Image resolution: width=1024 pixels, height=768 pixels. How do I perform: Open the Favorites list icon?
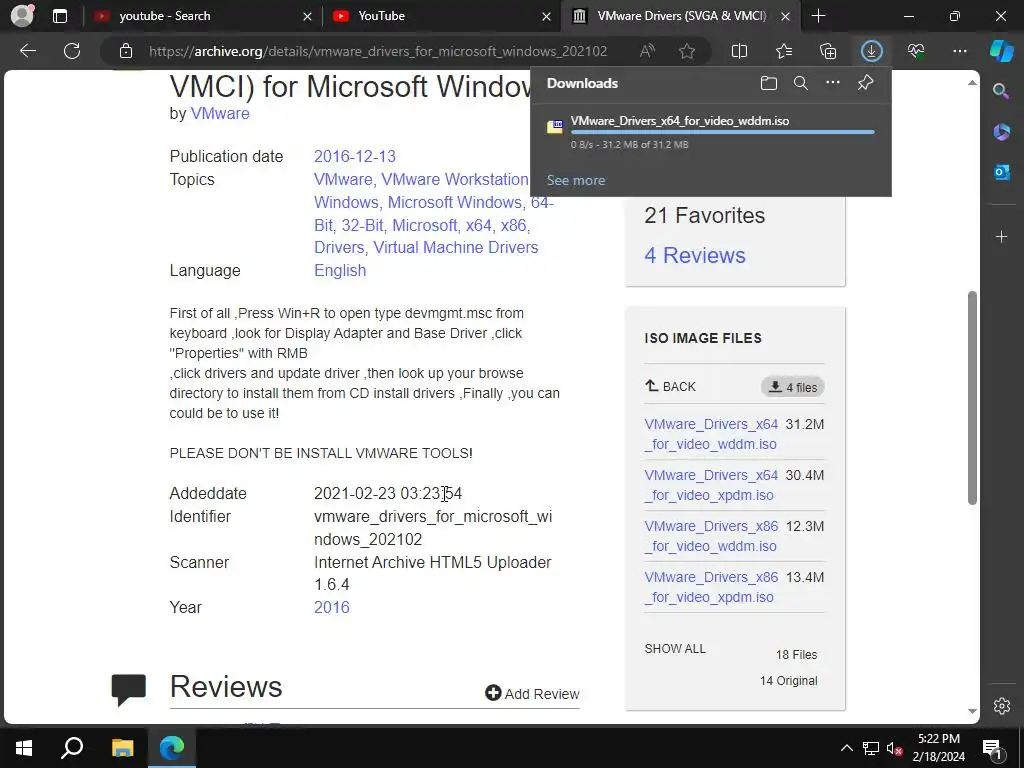click(784, 51)
